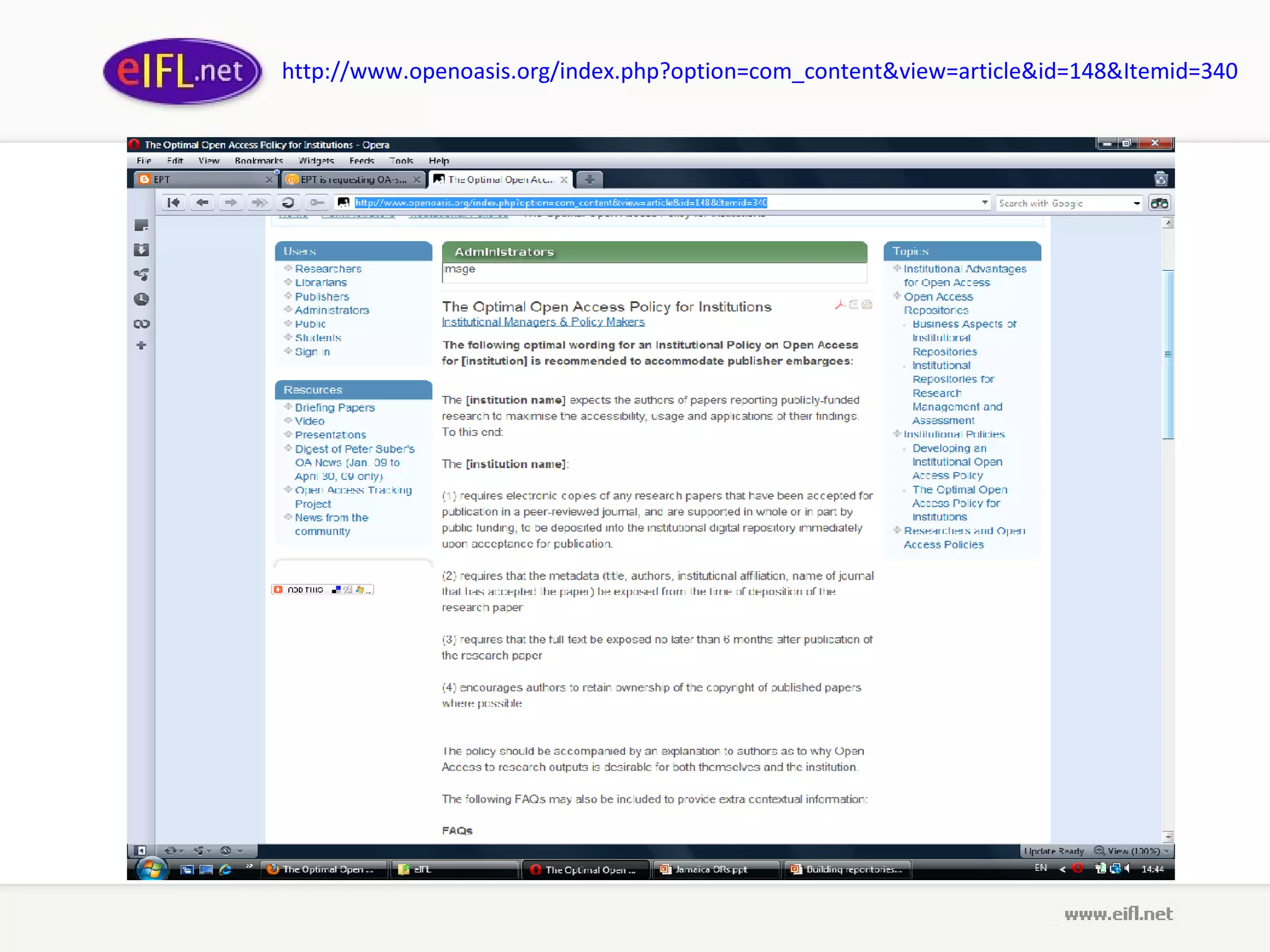Open a new tab with the plus button
Image resolution: width=1270 pixels, height=952 pixels.
pos(589,179)
